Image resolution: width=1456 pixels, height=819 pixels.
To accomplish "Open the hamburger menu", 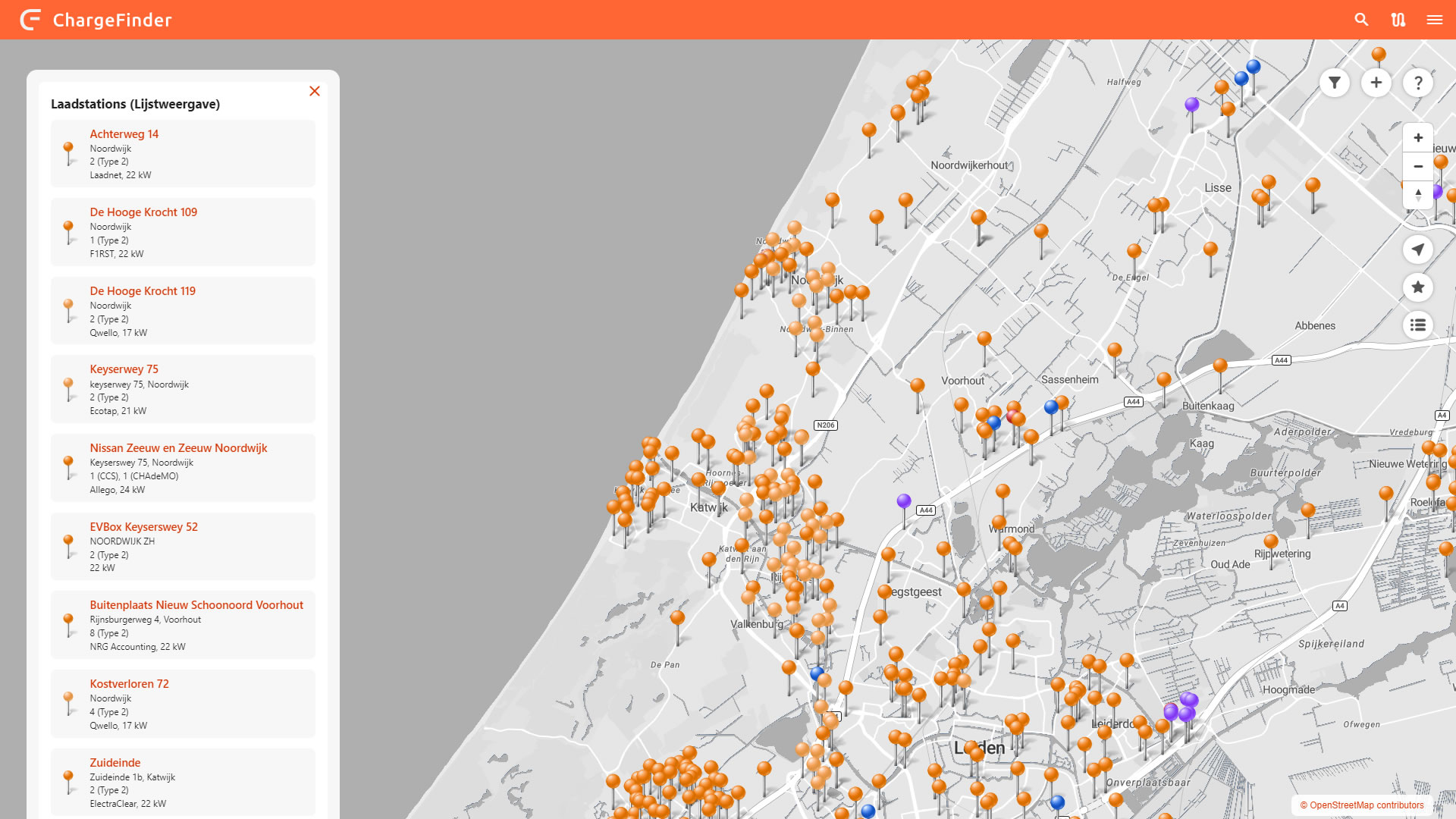I will [1434, 20].
